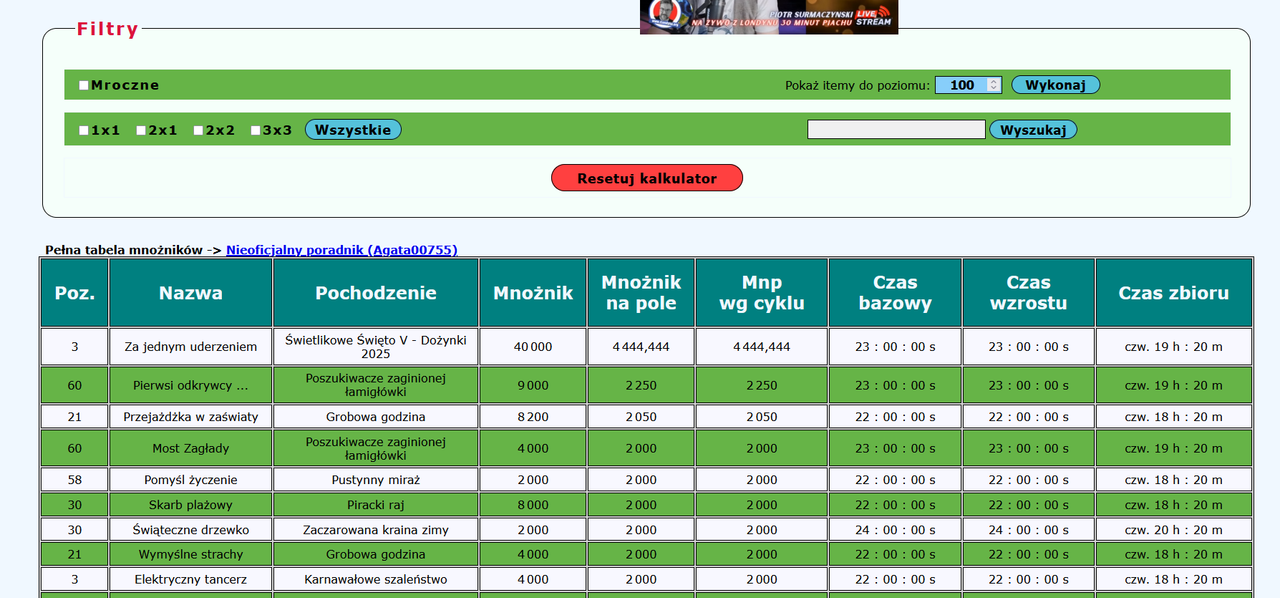
Task: Select the item Most Zagłady
Action: 191,448
